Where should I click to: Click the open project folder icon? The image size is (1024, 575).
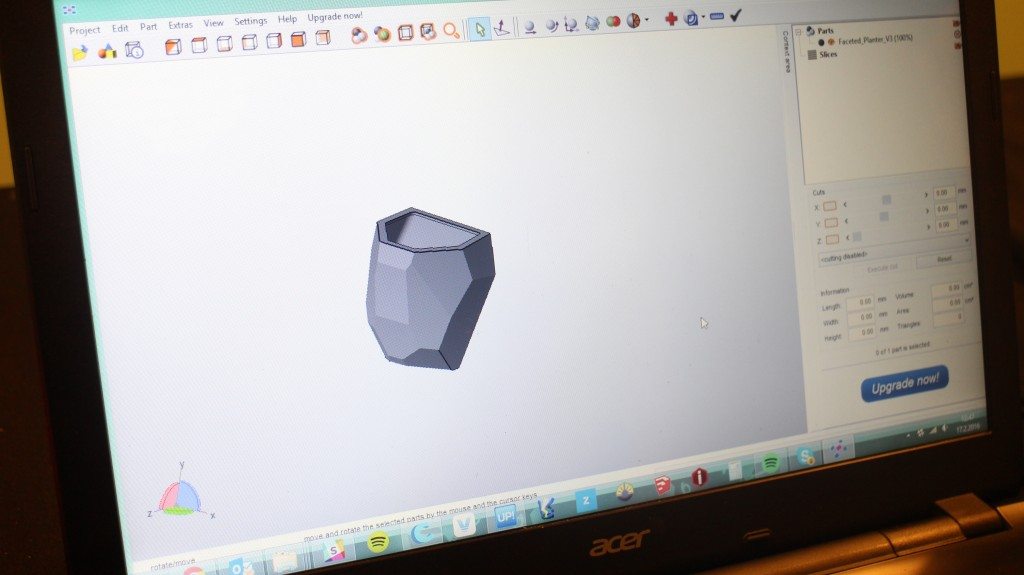[80, 53]
